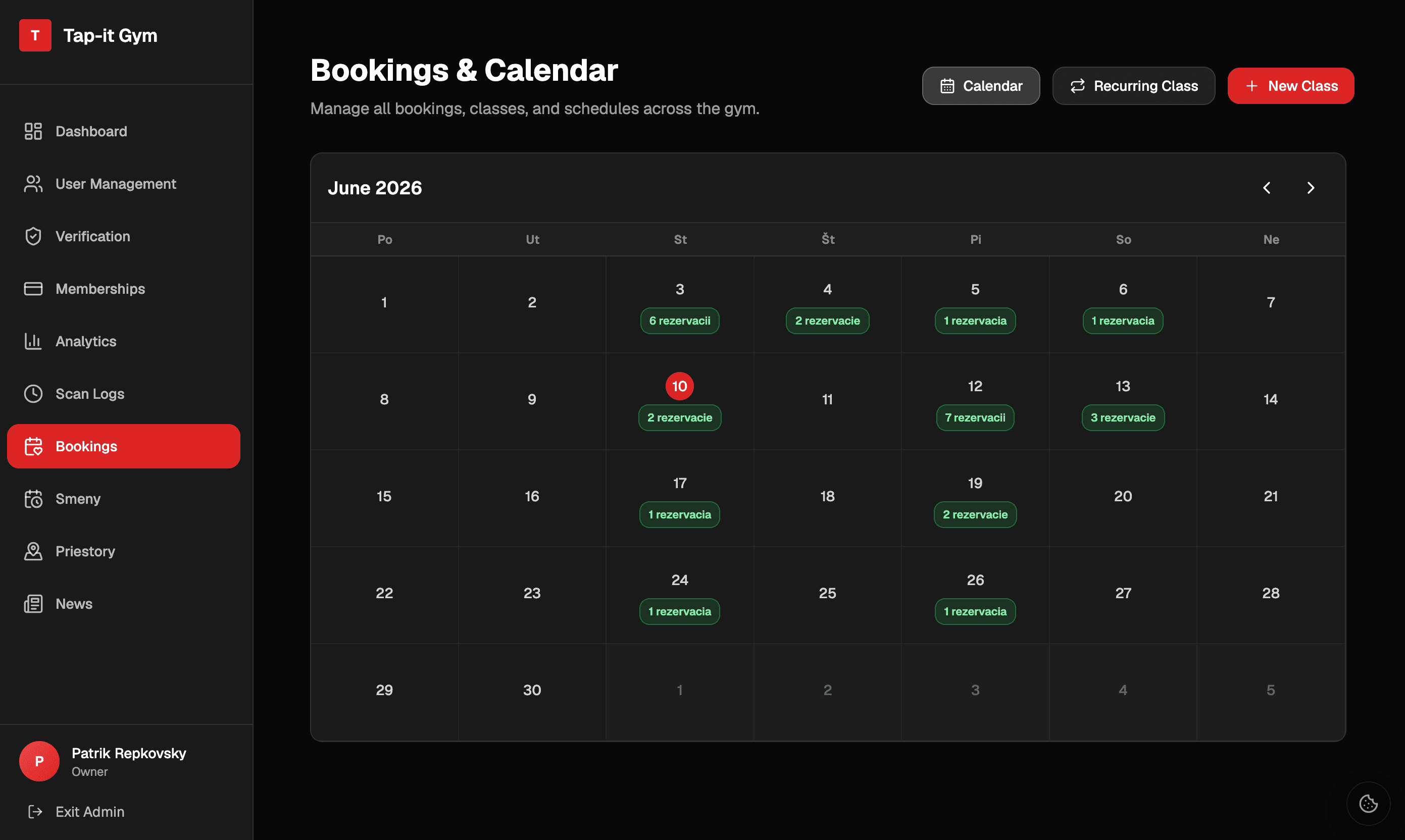
Task: Add a New Class
Action: coord(1290,86)
